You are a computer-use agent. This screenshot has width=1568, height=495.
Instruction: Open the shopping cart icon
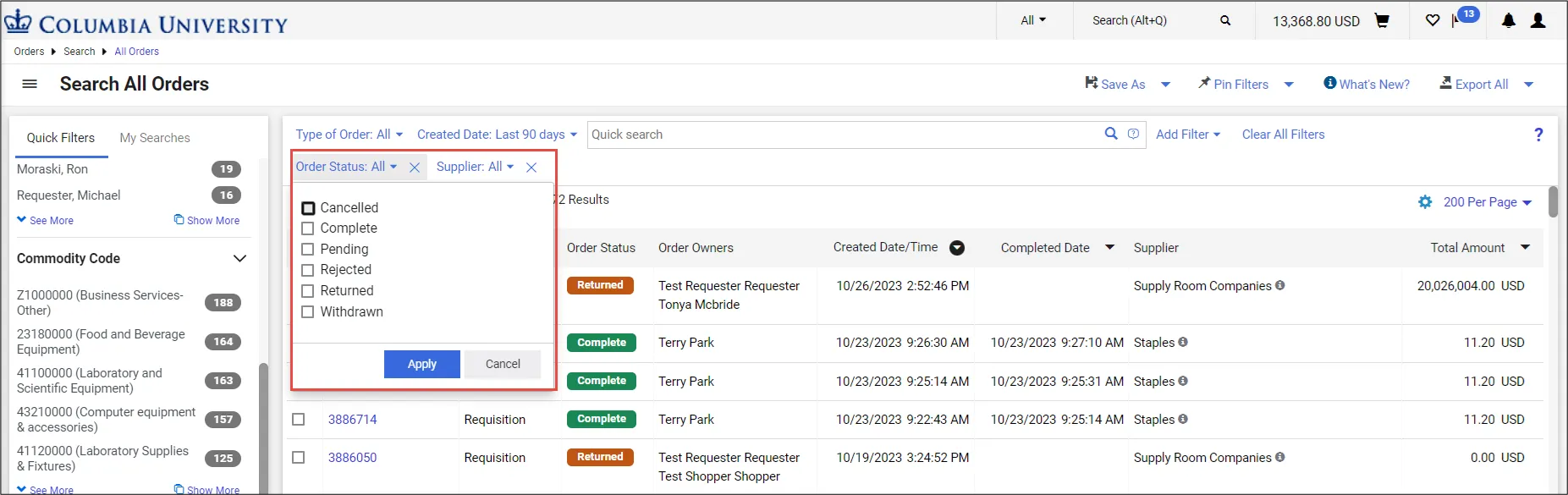pos(1382,20)
